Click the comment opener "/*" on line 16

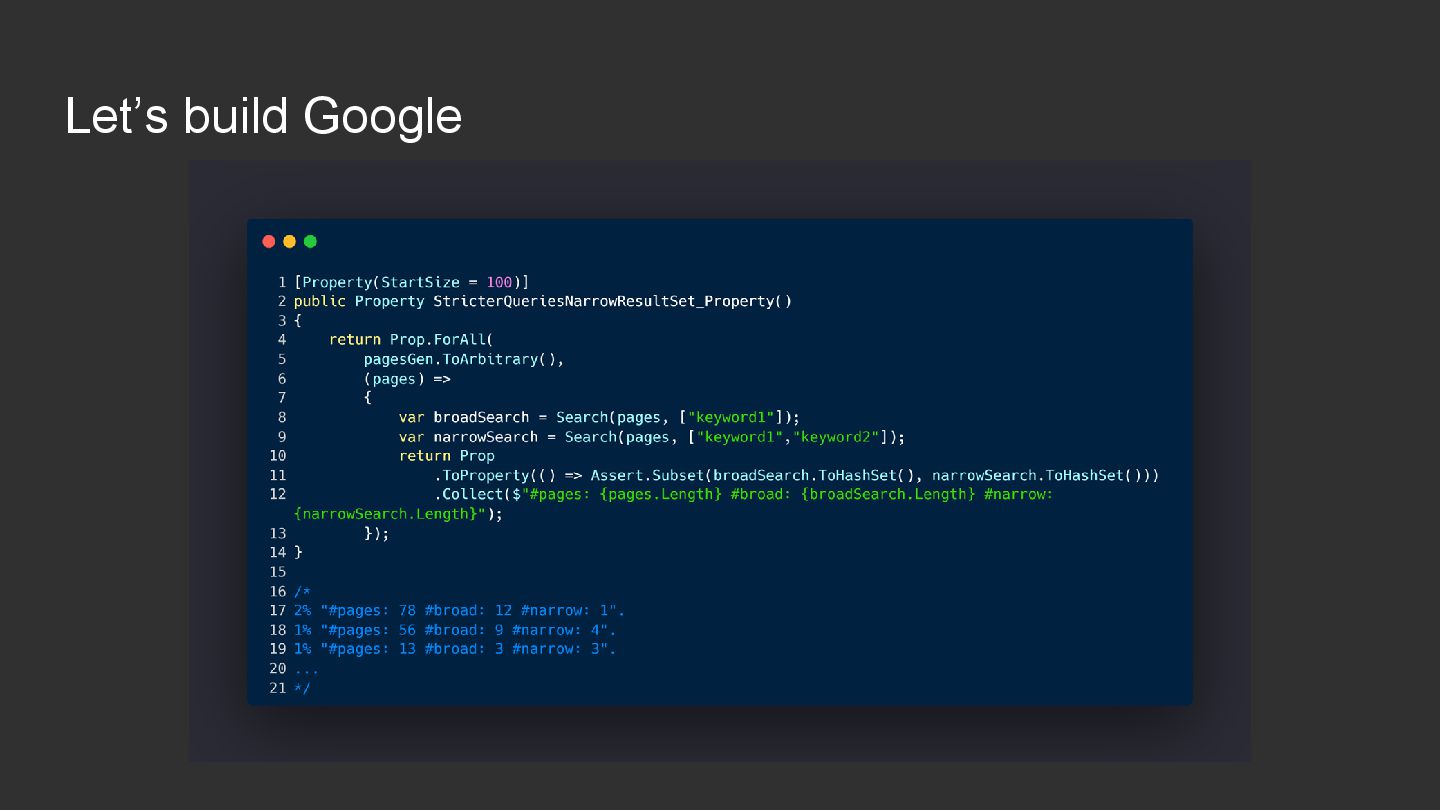tap(302, 591)
